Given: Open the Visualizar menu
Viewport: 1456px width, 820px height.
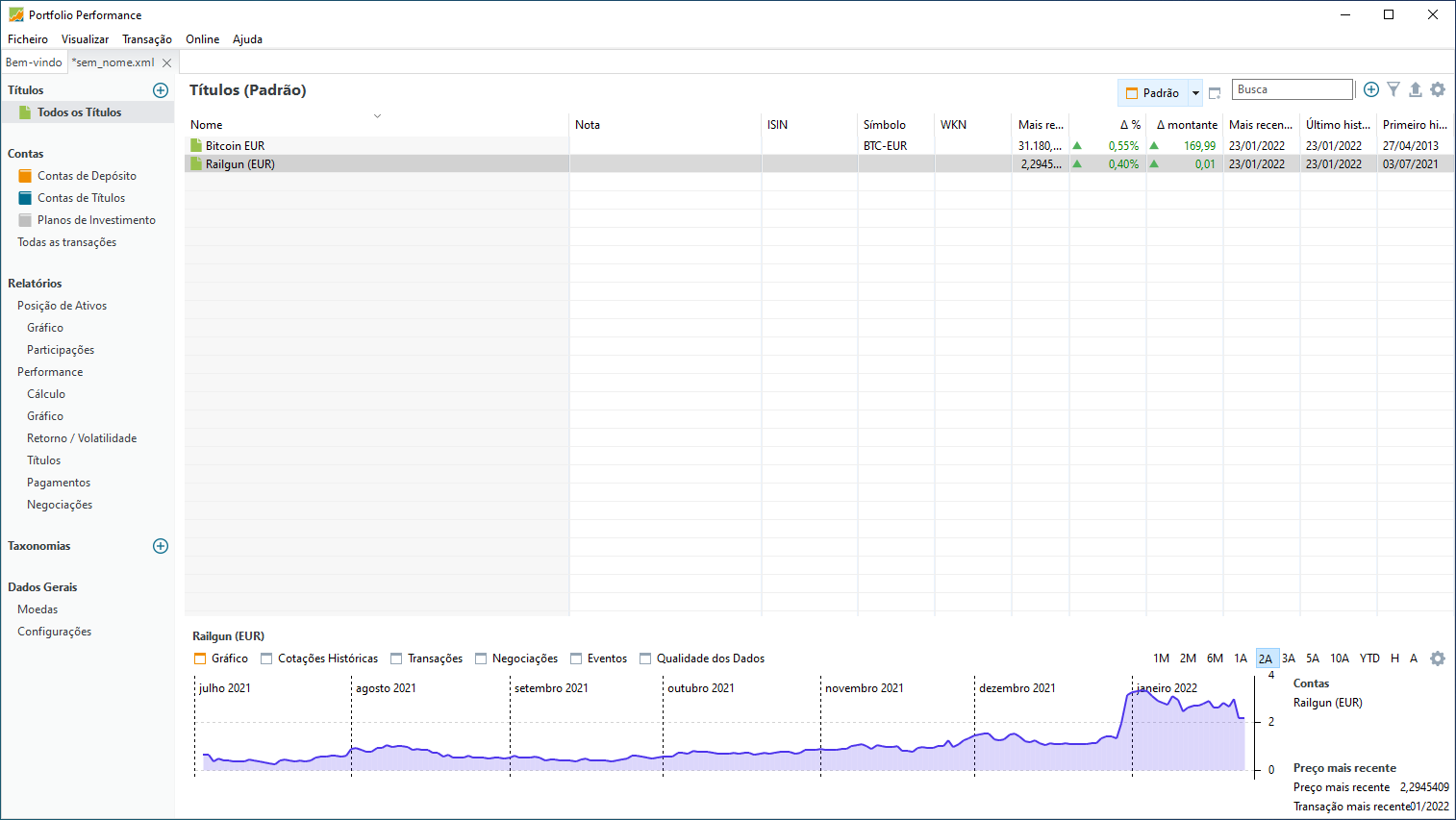Looking at the screenshot, I should 86,39.
